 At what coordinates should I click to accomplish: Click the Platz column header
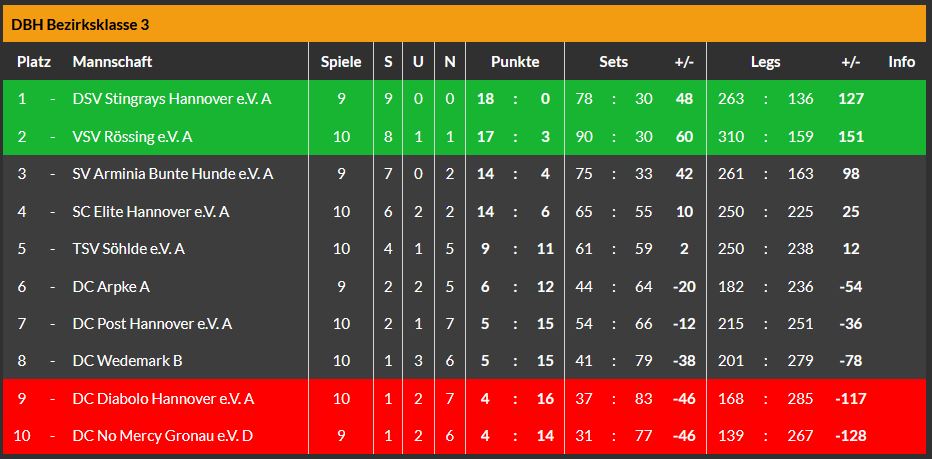click(34, 62)
